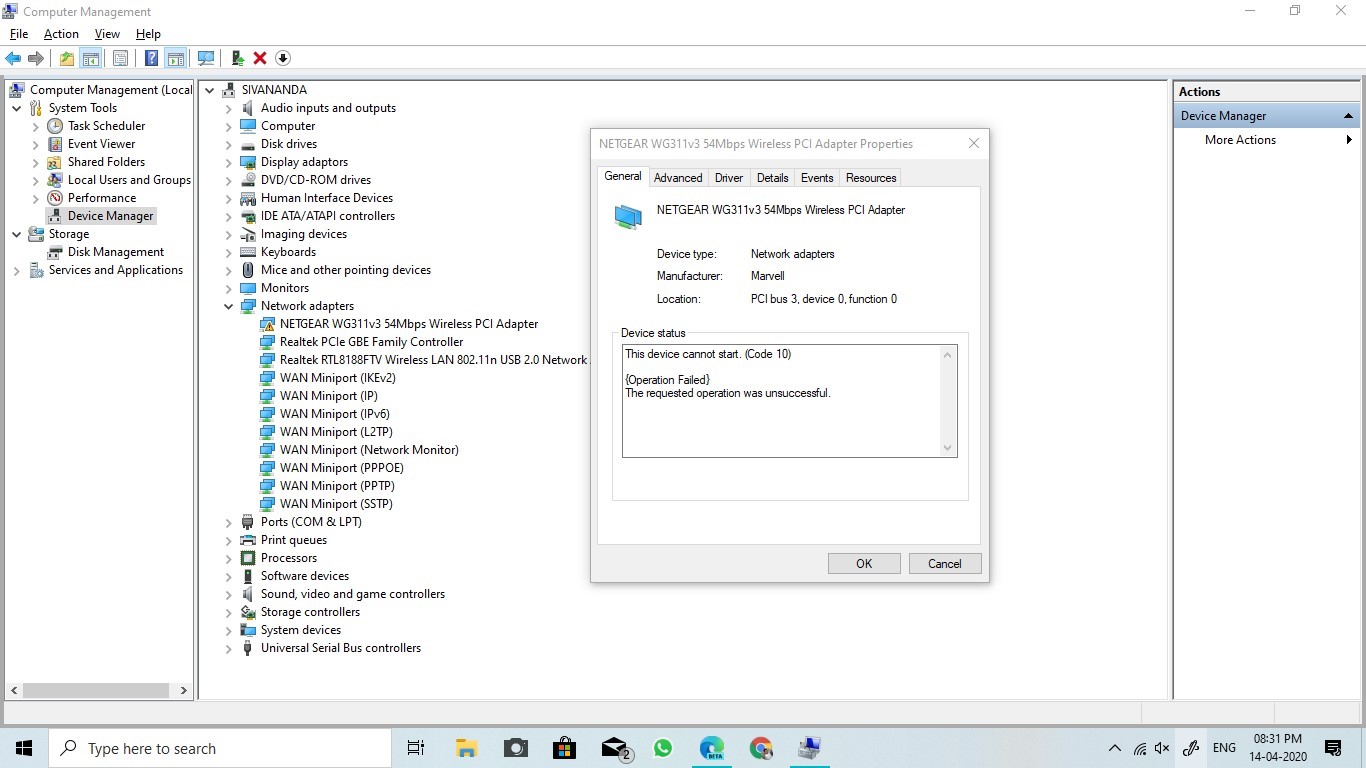Select Task Scheduler in console tree

106,126
